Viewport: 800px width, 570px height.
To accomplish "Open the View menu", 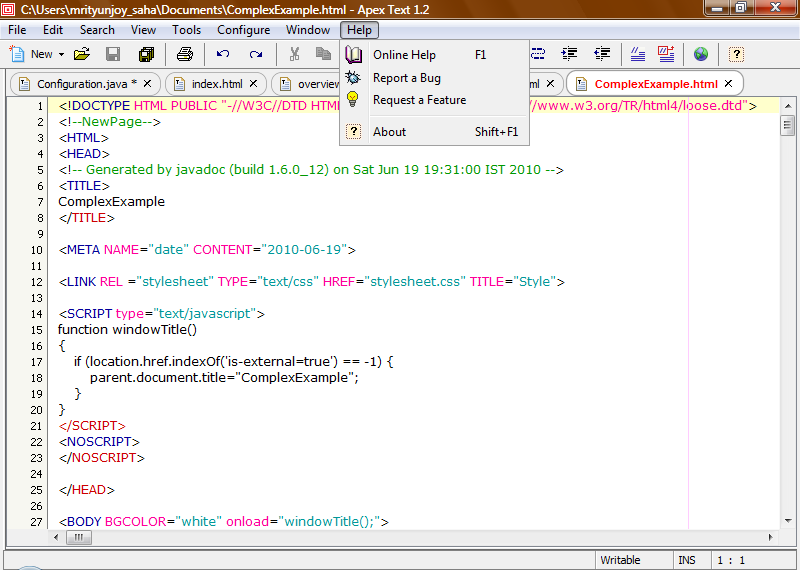I will [x=143, y=30].
